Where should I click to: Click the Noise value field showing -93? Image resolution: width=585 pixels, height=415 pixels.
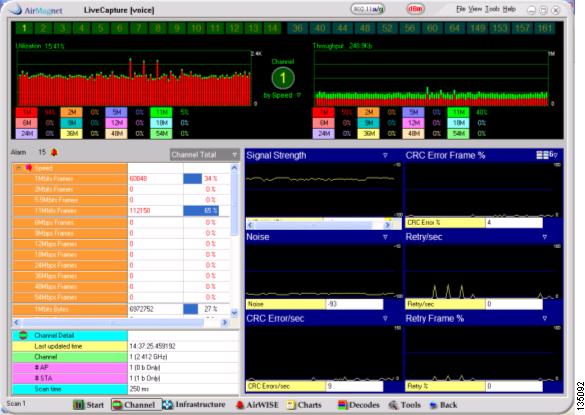(354, 304)
